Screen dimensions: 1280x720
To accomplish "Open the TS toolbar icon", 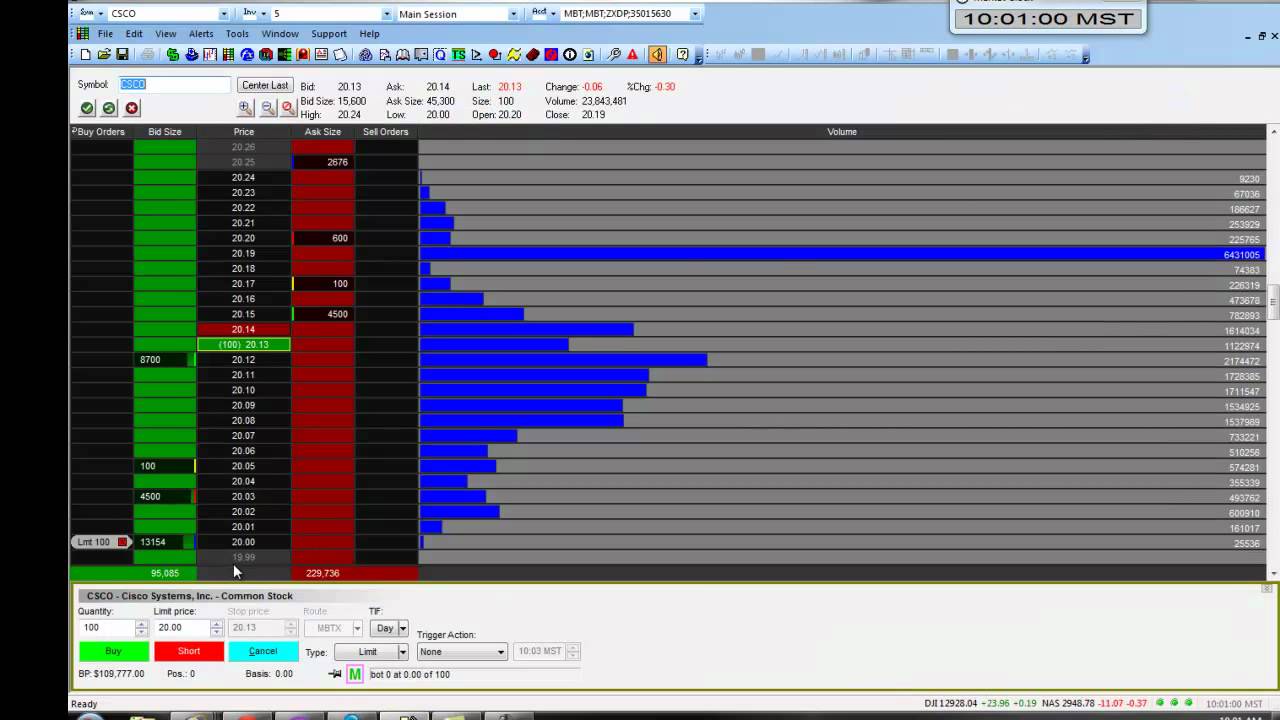I will click(x=458, y=55).
